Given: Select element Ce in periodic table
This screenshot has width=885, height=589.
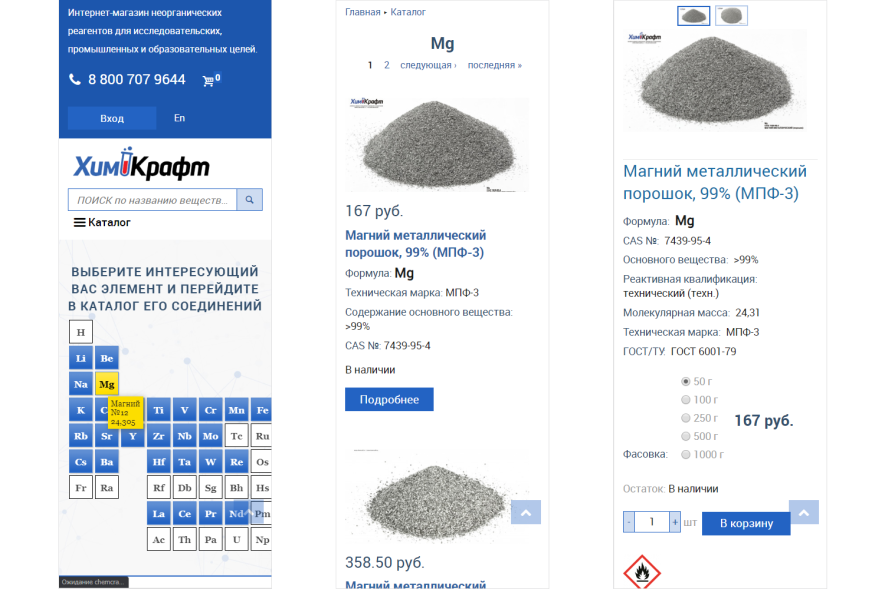Looking at the screenshot, I should coord(185,514).
